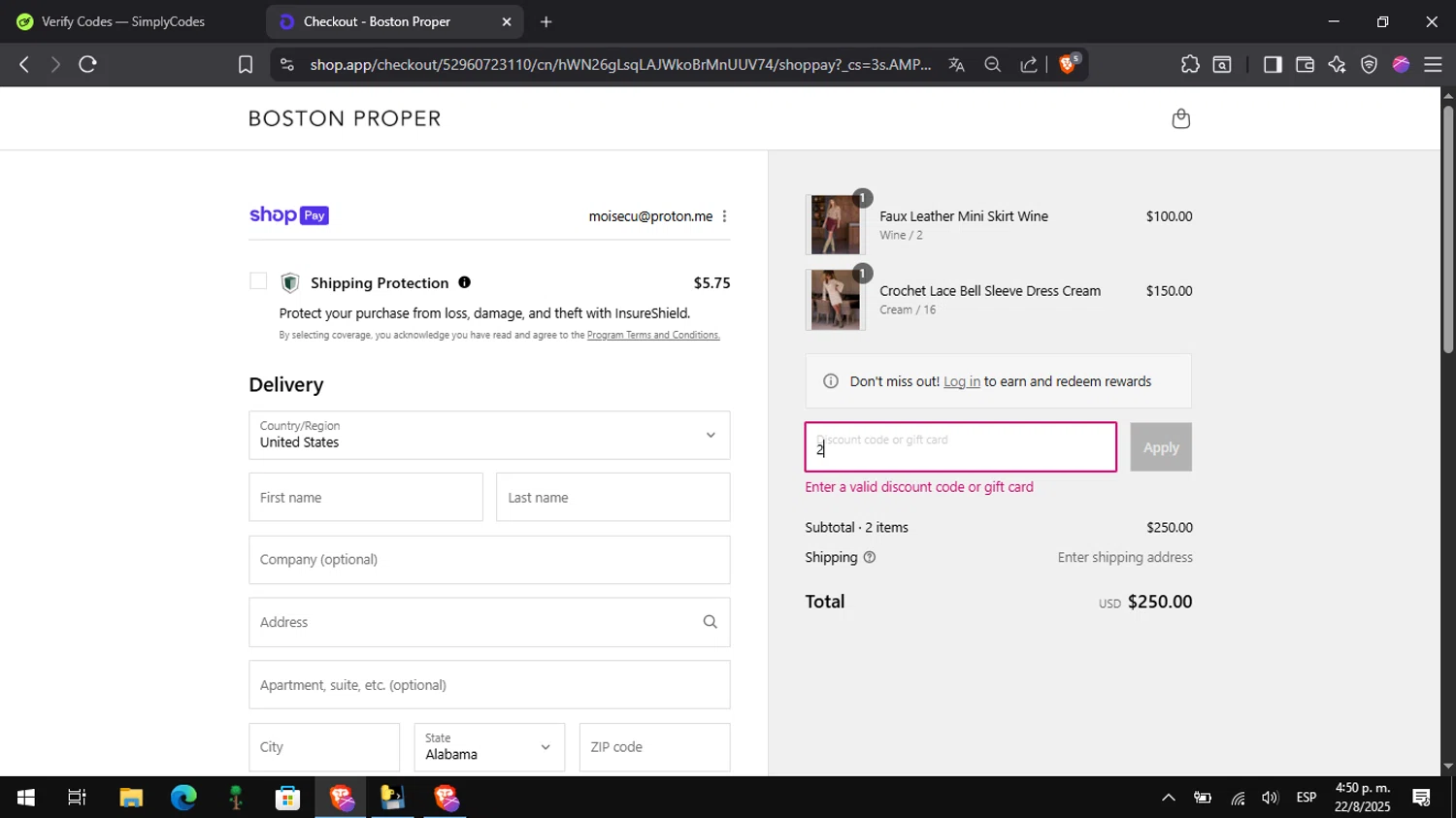
Task: Show Shipping Protection info tooltip
Action: point(464,282)
